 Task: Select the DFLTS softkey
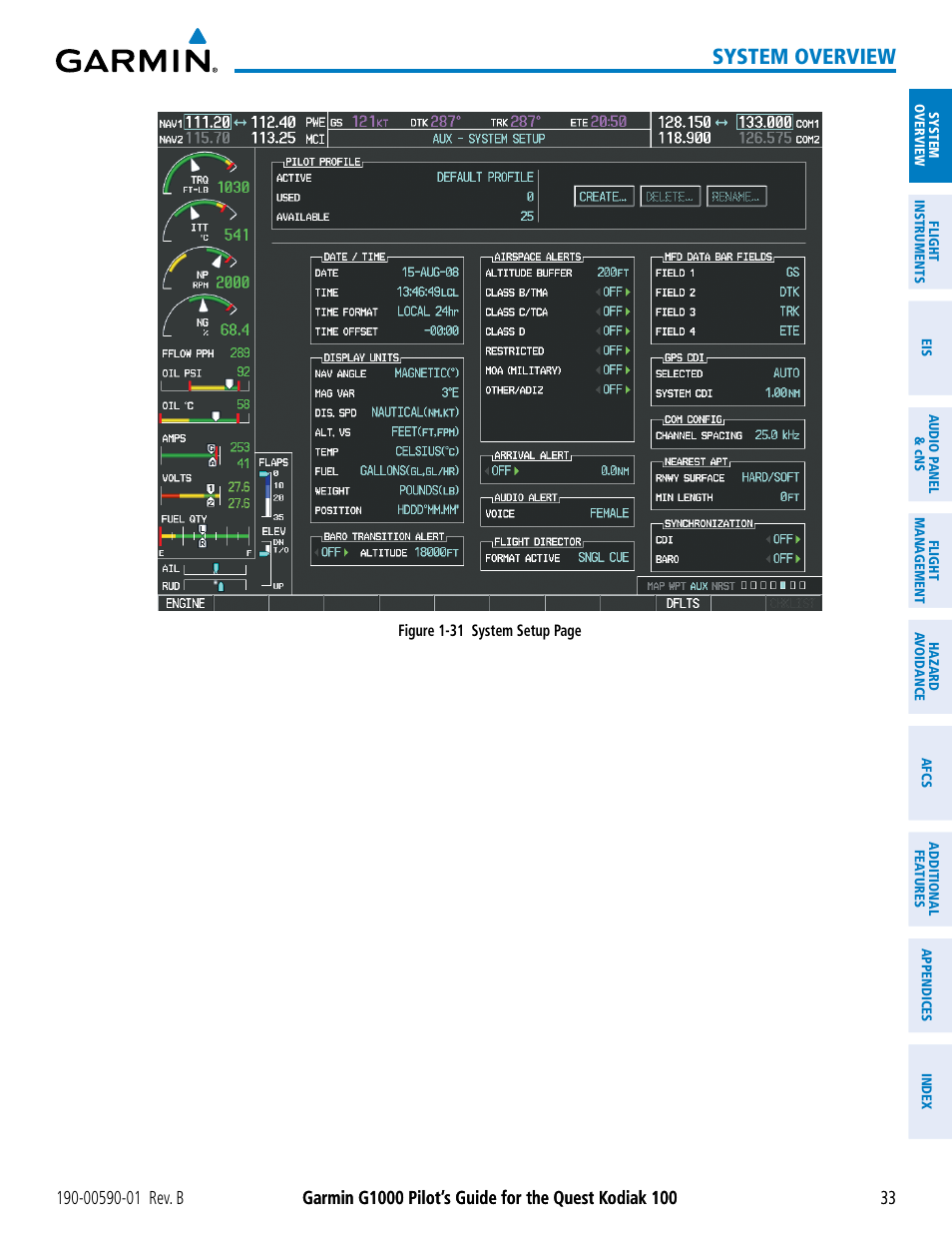click(684, 604)
